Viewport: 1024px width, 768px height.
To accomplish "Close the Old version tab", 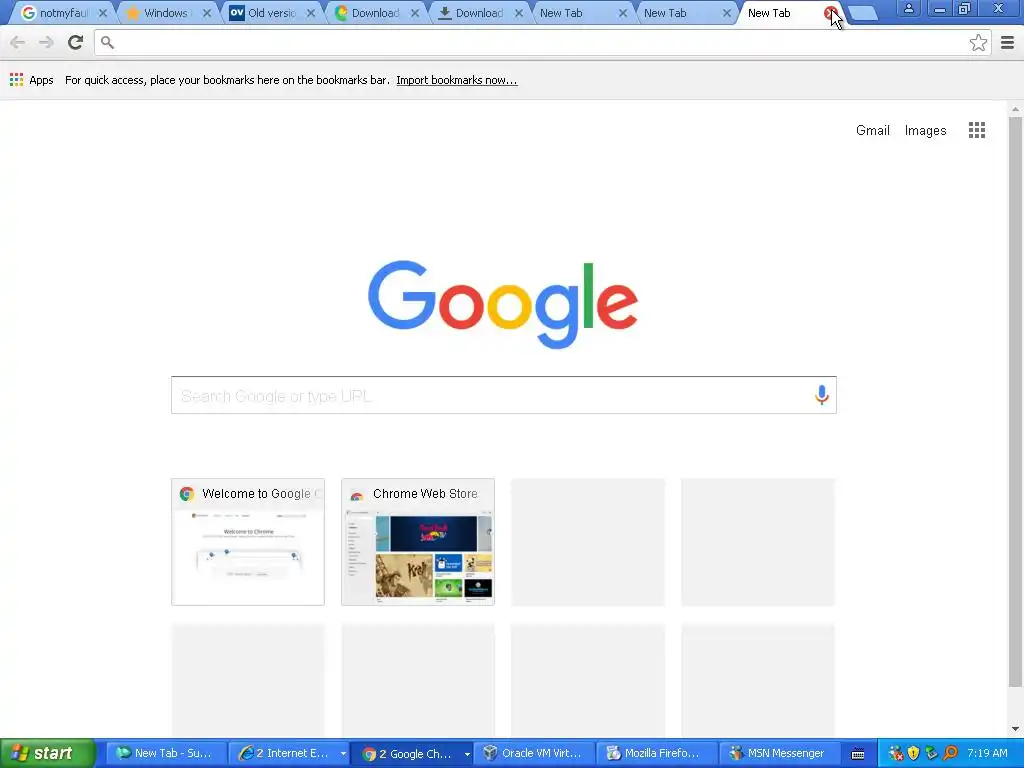I will click(x=311, y=13).
